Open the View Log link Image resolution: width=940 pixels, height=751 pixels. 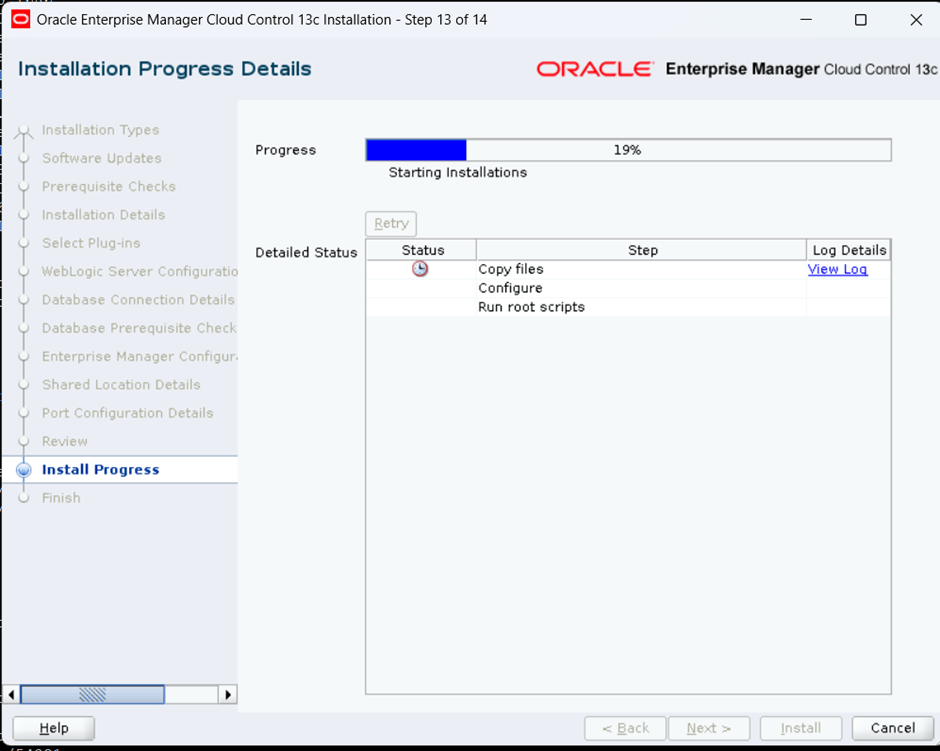pyautogui.click(x=837, y=269)
